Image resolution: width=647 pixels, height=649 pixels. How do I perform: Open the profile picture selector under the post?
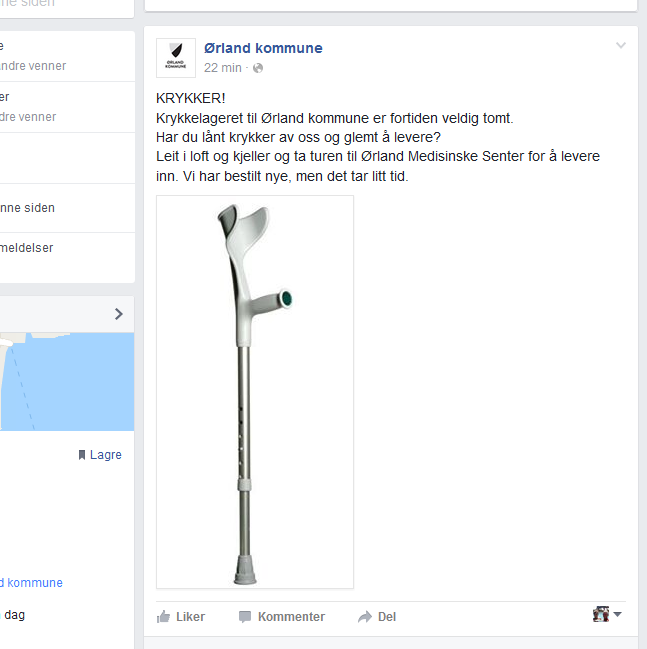[606, 614]
